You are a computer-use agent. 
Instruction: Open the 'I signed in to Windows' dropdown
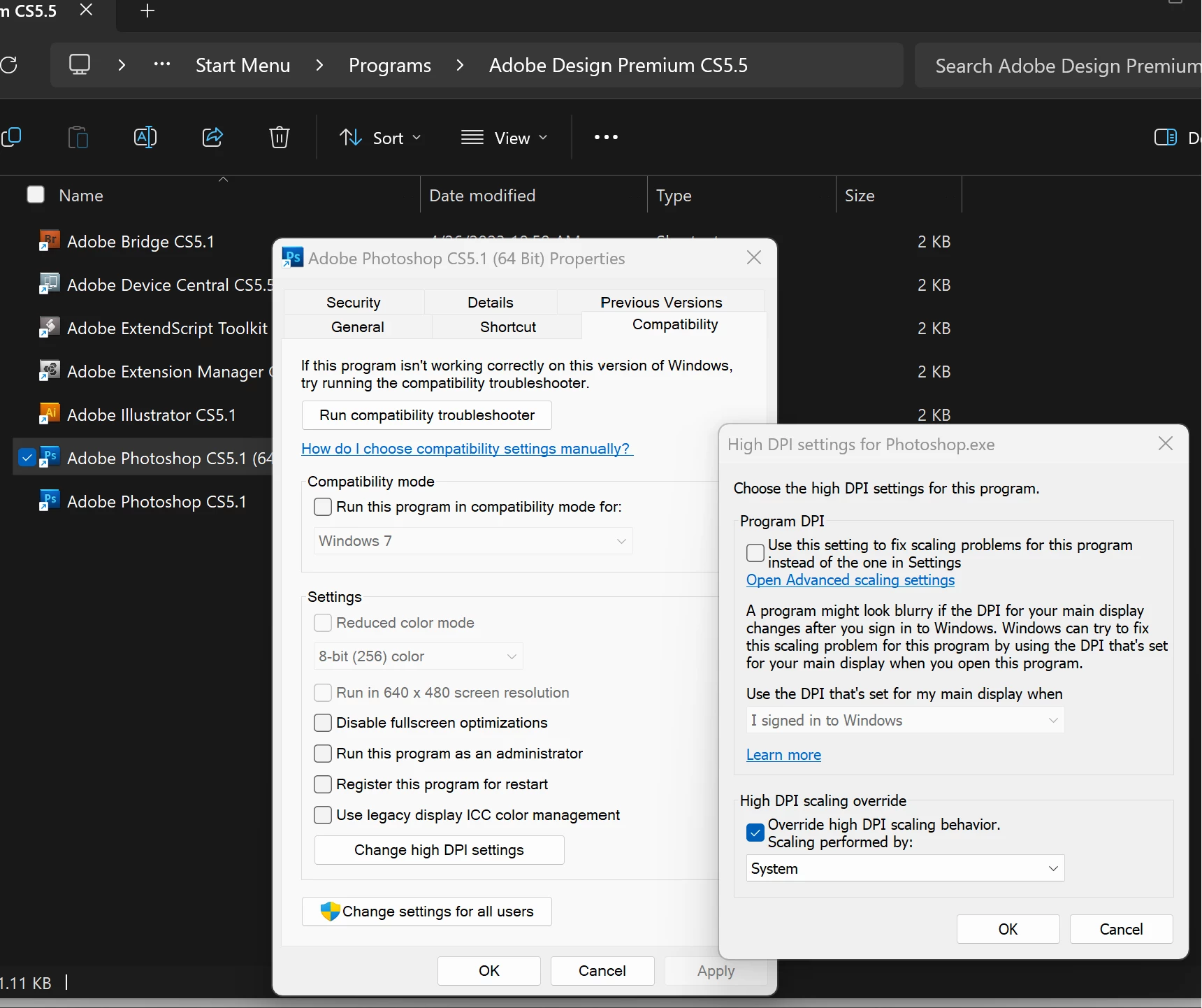coord(905,720)
